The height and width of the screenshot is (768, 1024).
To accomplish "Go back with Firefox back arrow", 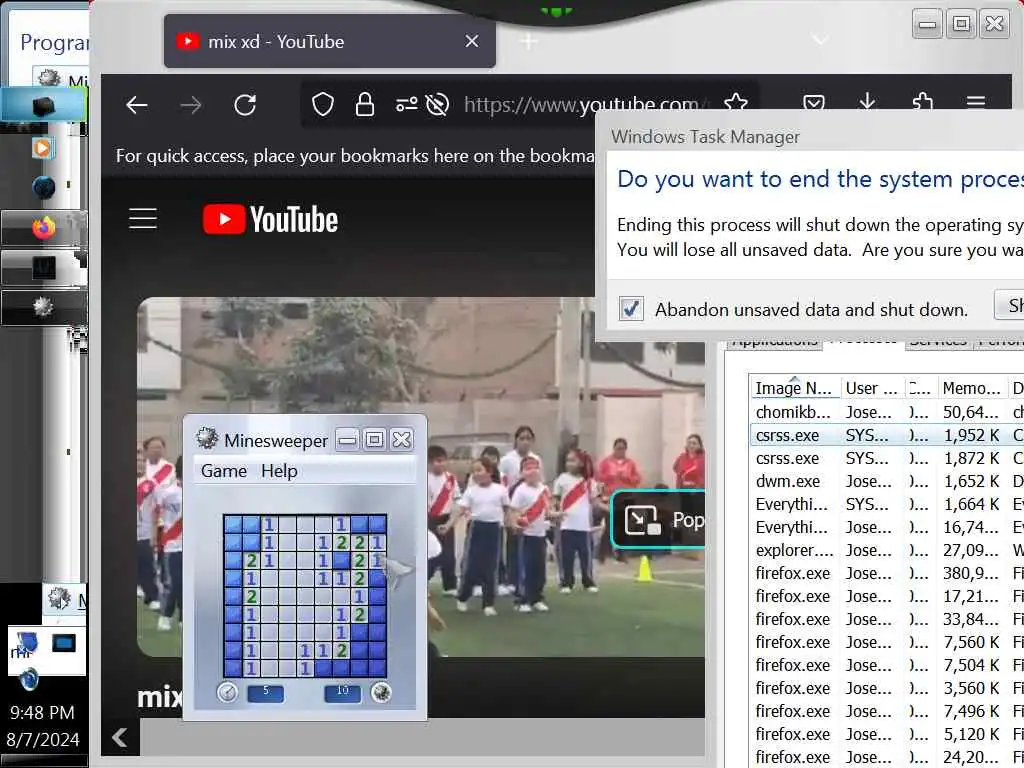I will (136, 104).
